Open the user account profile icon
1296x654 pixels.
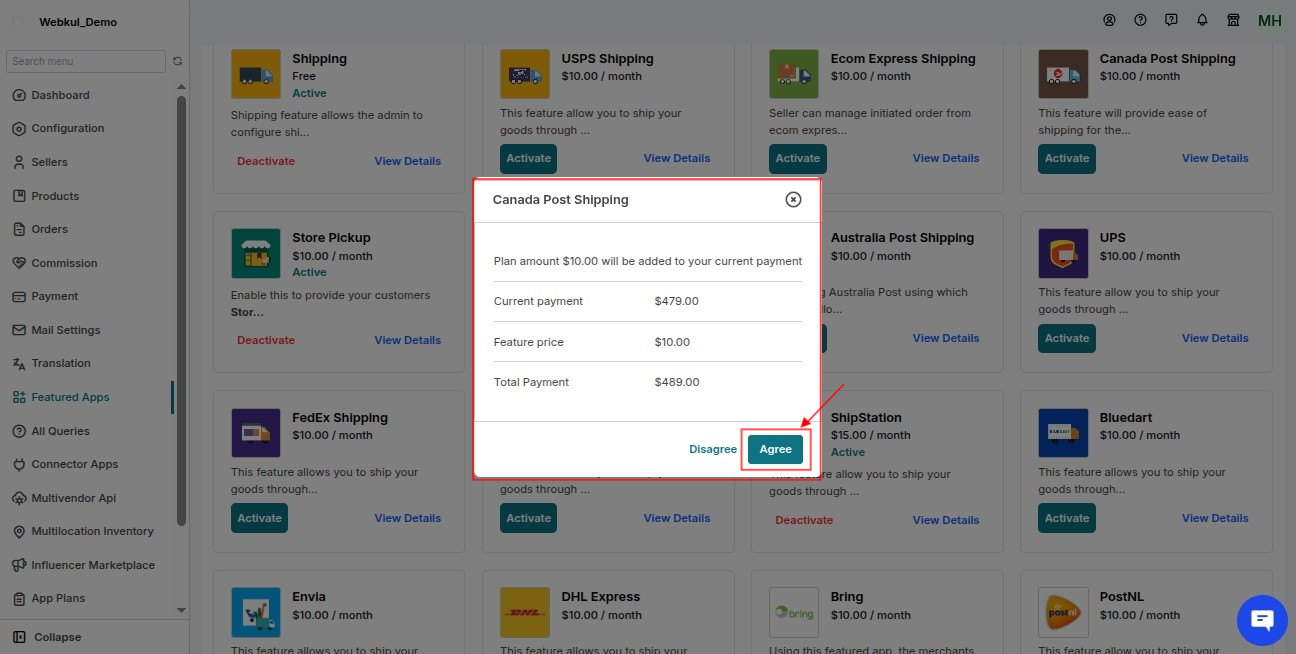(1109, 20)
